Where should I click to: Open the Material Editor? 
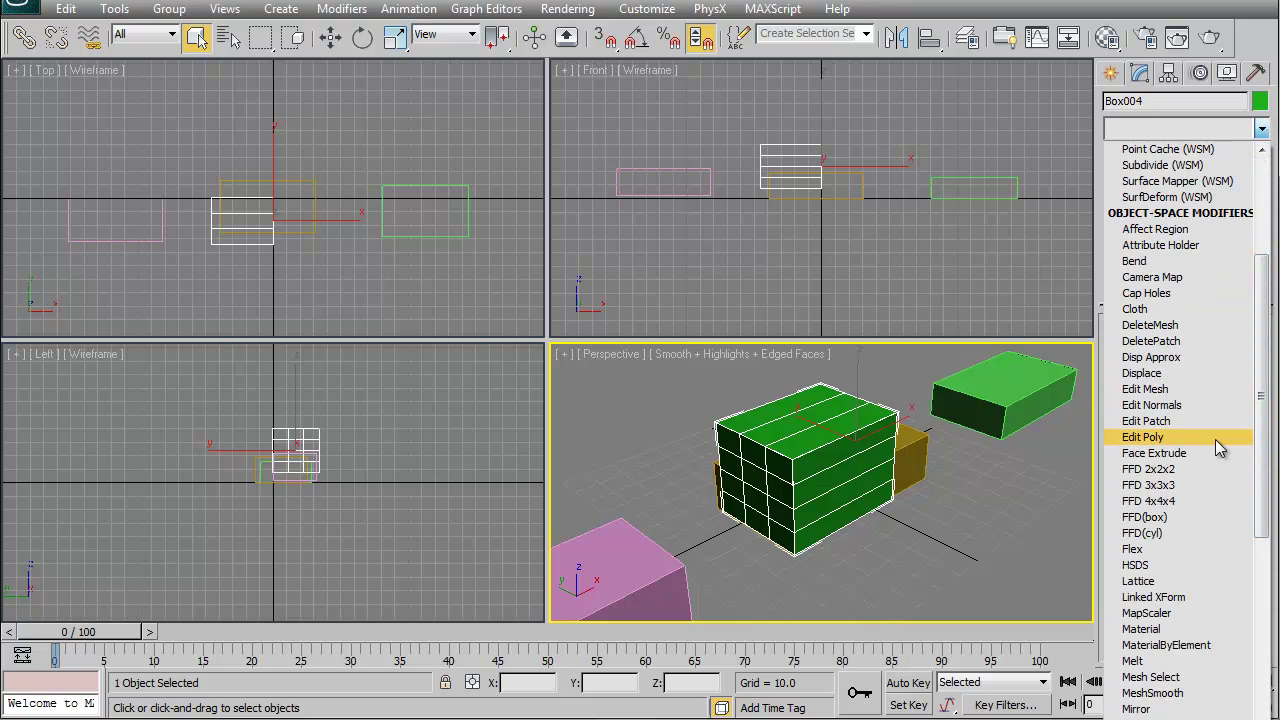click(1107, 38)
